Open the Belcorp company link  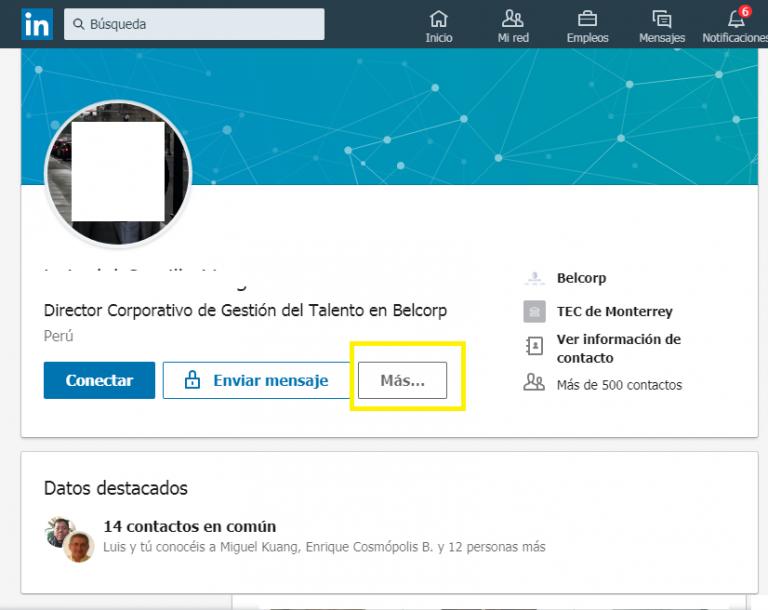581,278
